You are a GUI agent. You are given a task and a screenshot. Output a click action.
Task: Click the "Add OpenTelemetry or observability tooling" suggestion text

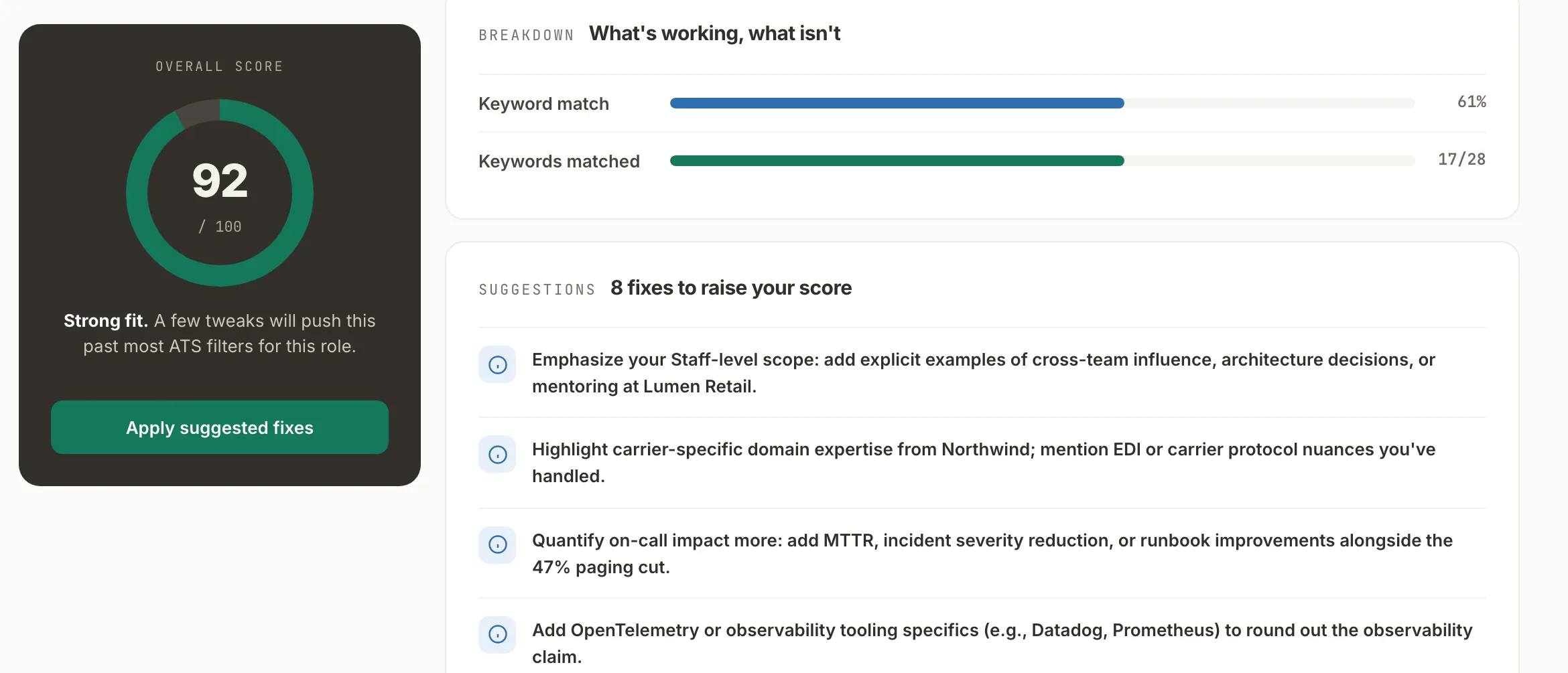point(1002,644)
